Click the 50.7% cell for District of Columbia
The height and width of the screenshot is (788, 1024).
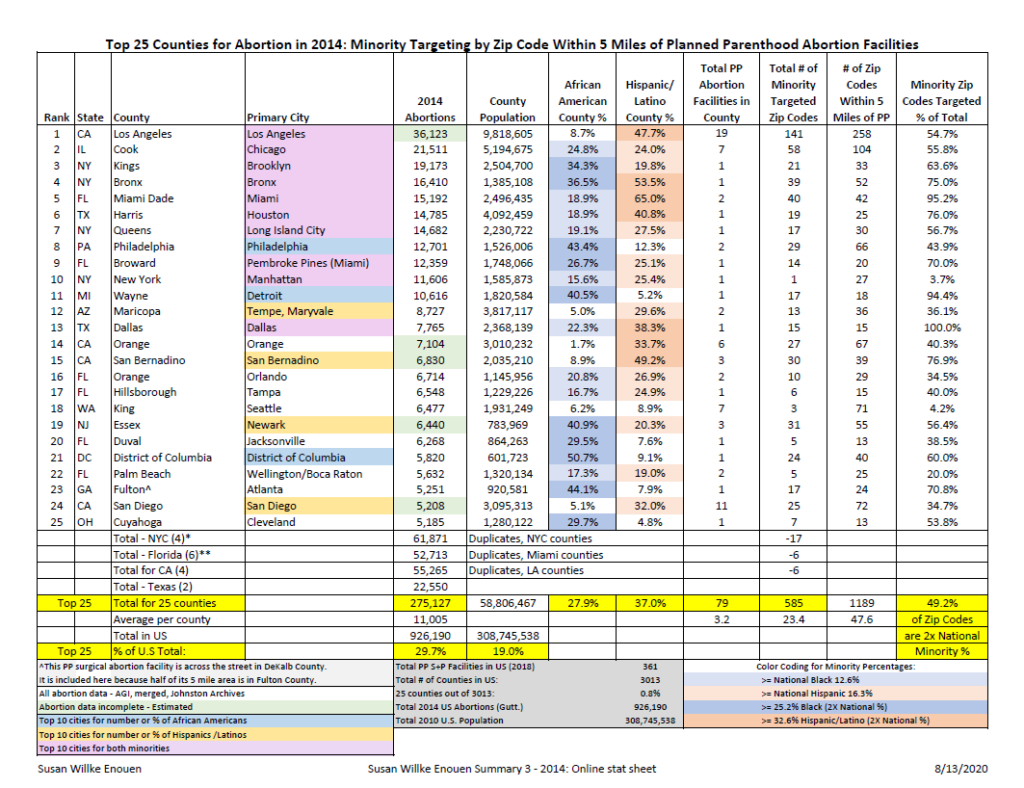[x=582, y=458]
